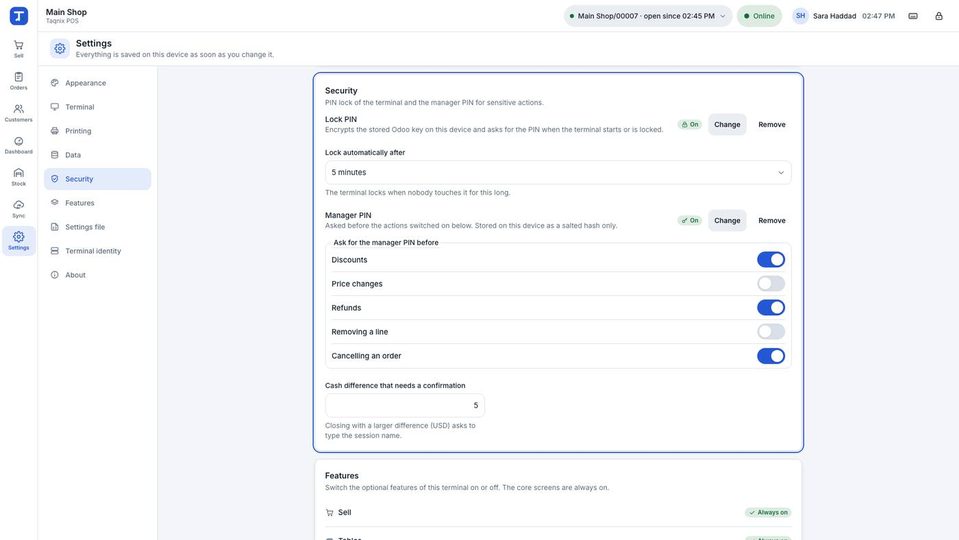959x540 pixels.
Task: Click the Appearance palette icon
Action: tap(54, 83)
